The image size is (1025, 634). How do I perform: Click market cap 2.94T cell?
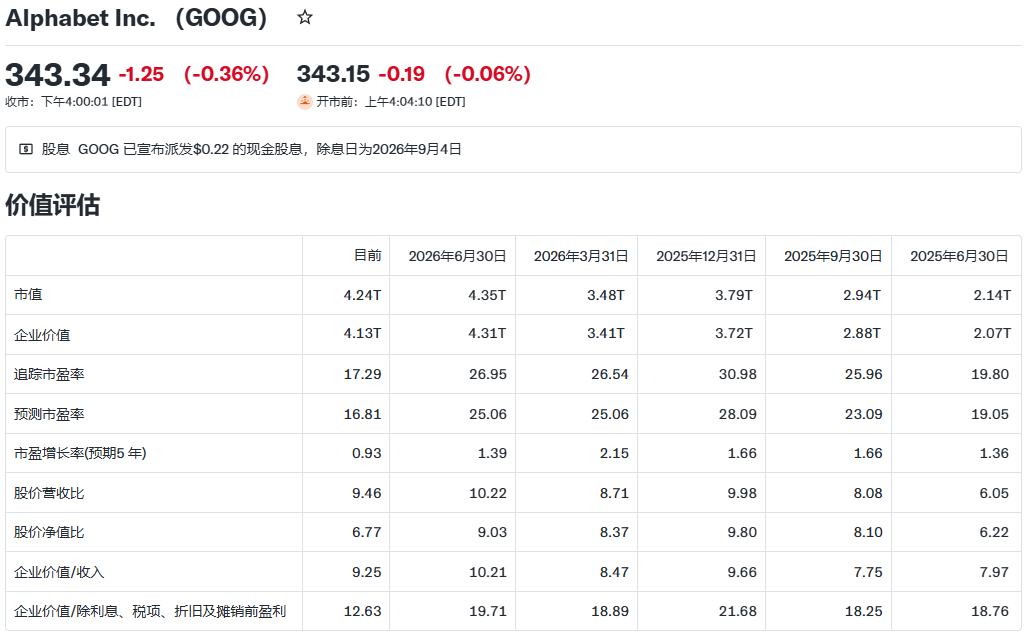click(x=862, y=295)
